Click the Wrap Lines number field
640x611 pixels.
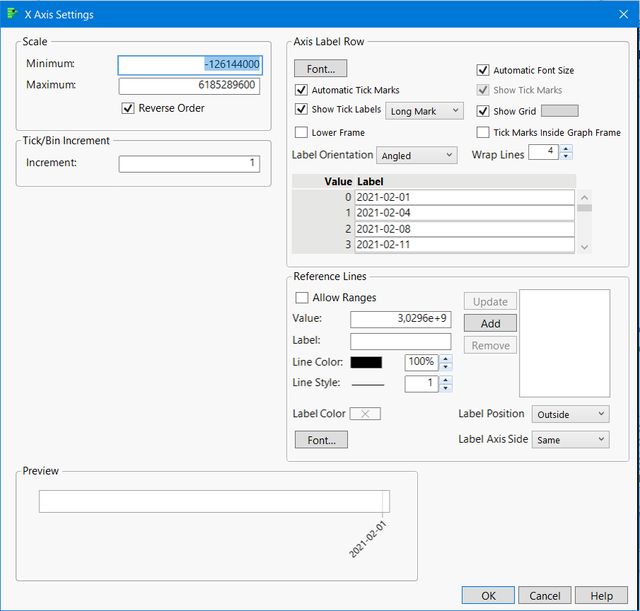point(543,152)
